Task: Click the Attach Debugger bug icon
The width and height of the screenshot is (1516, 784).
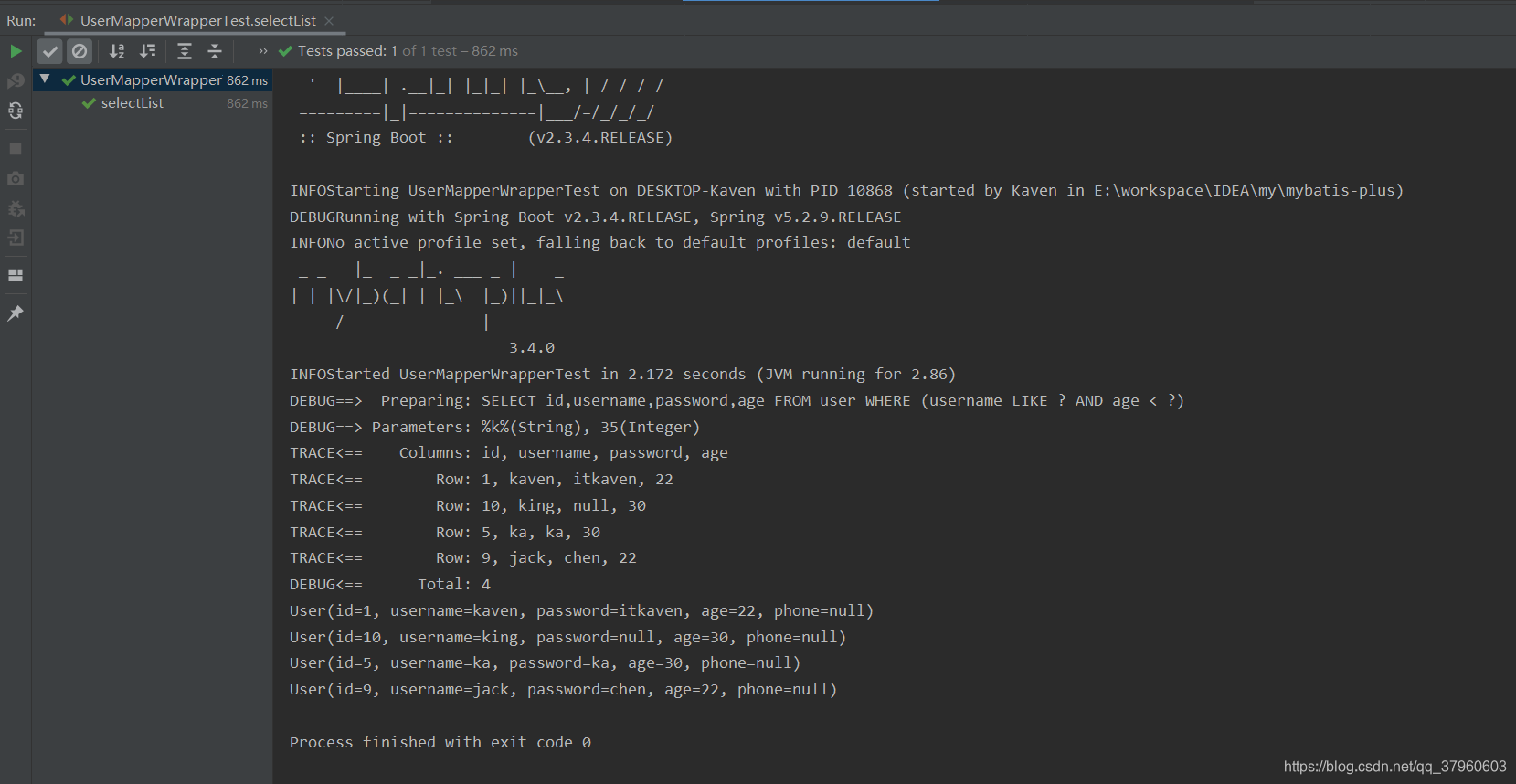Action: click(16, 209)
